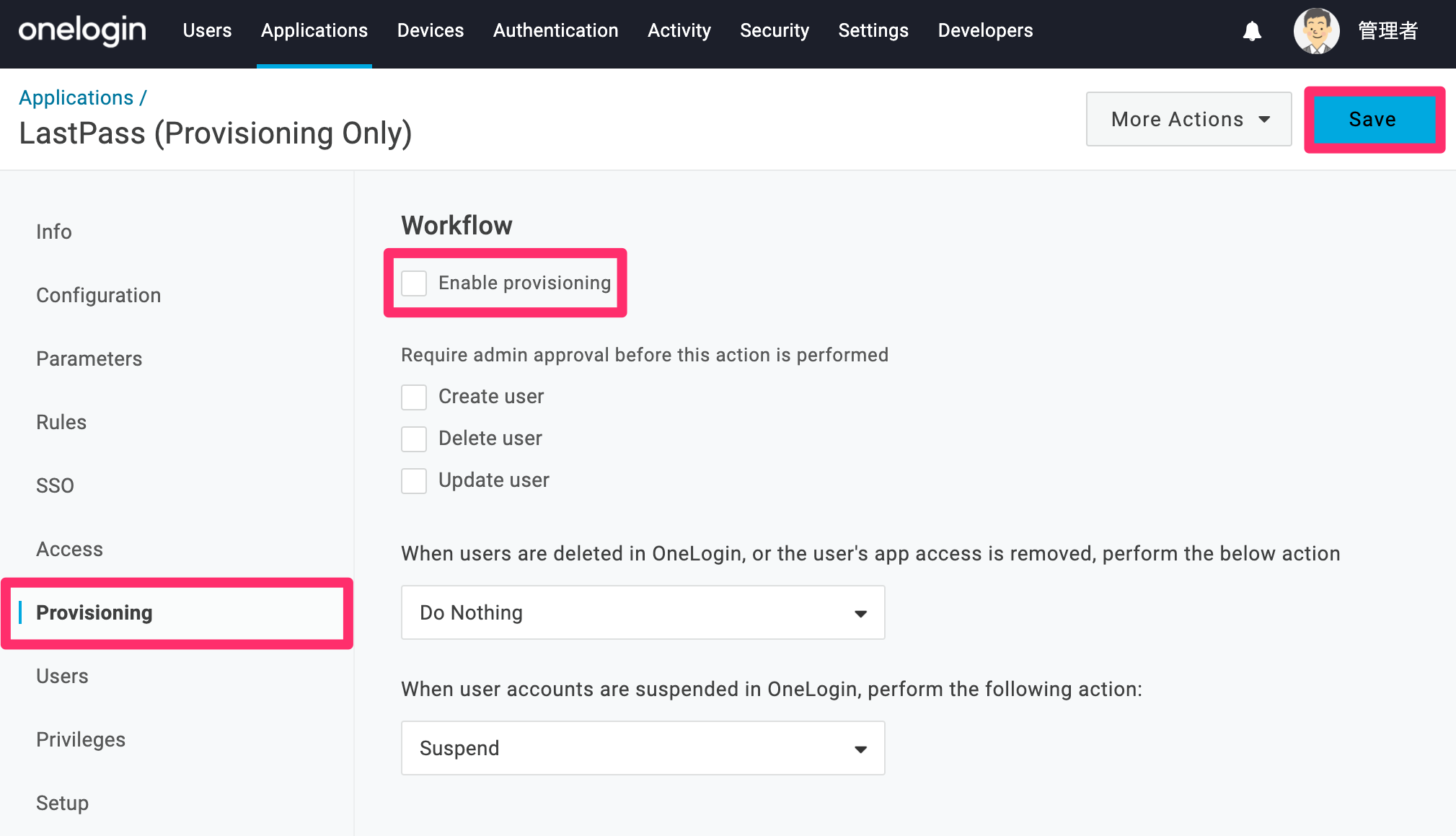1456x836 pixels.
Task: Click the admin user avatar
Action: point(1316,31)
